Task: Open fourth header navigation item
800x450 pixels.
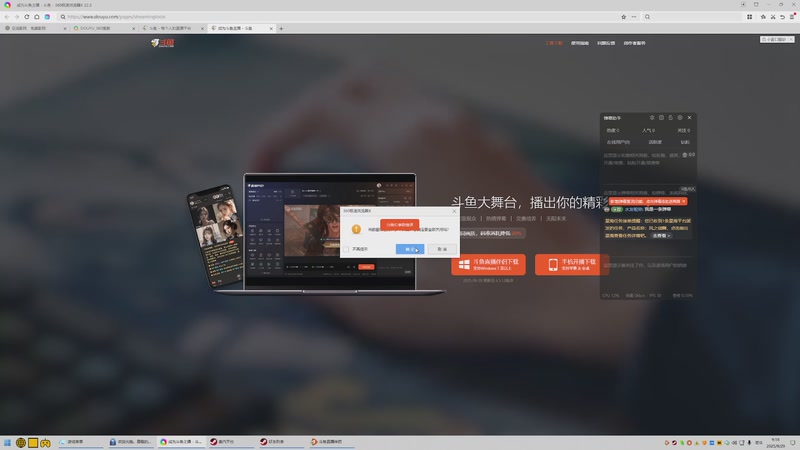Action: click(634, 43)
